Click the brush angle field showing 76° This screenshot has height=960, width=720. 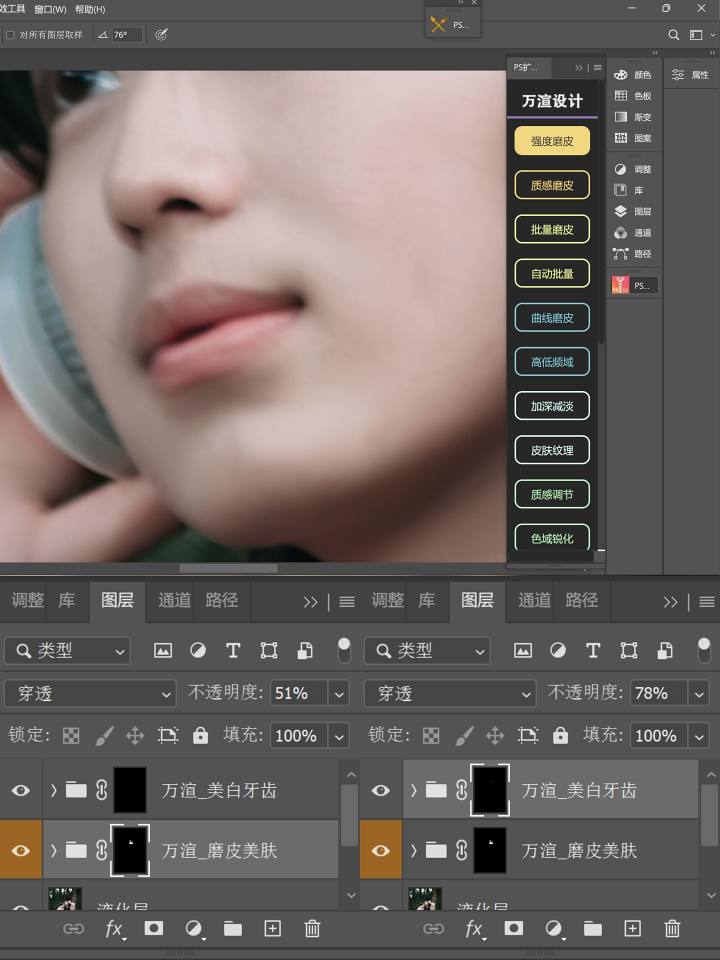[x=127, y=35]
